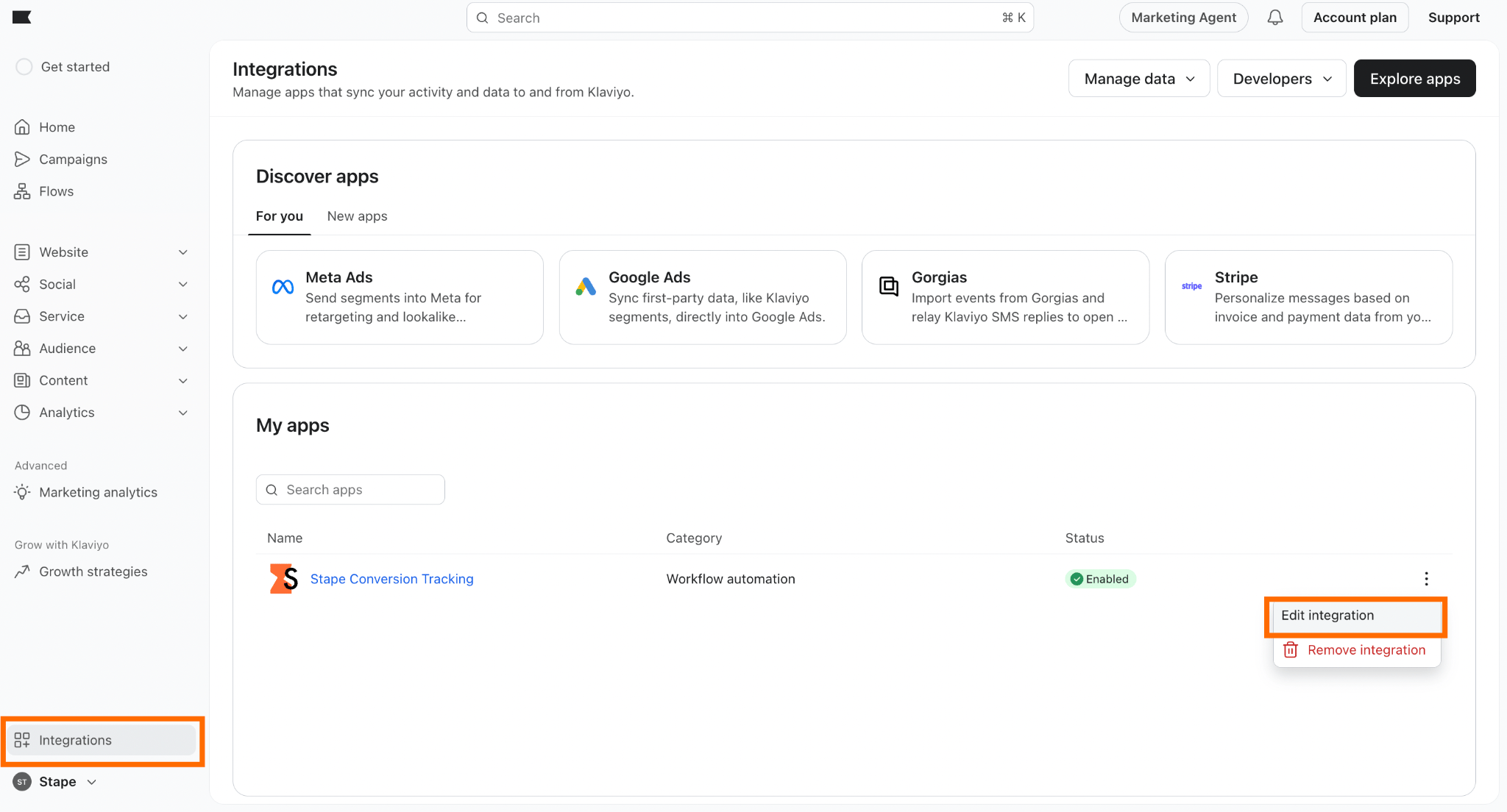Click the Meta Ads logo icon
This screenshot has width=1507, height=812.
coord(283,287)
